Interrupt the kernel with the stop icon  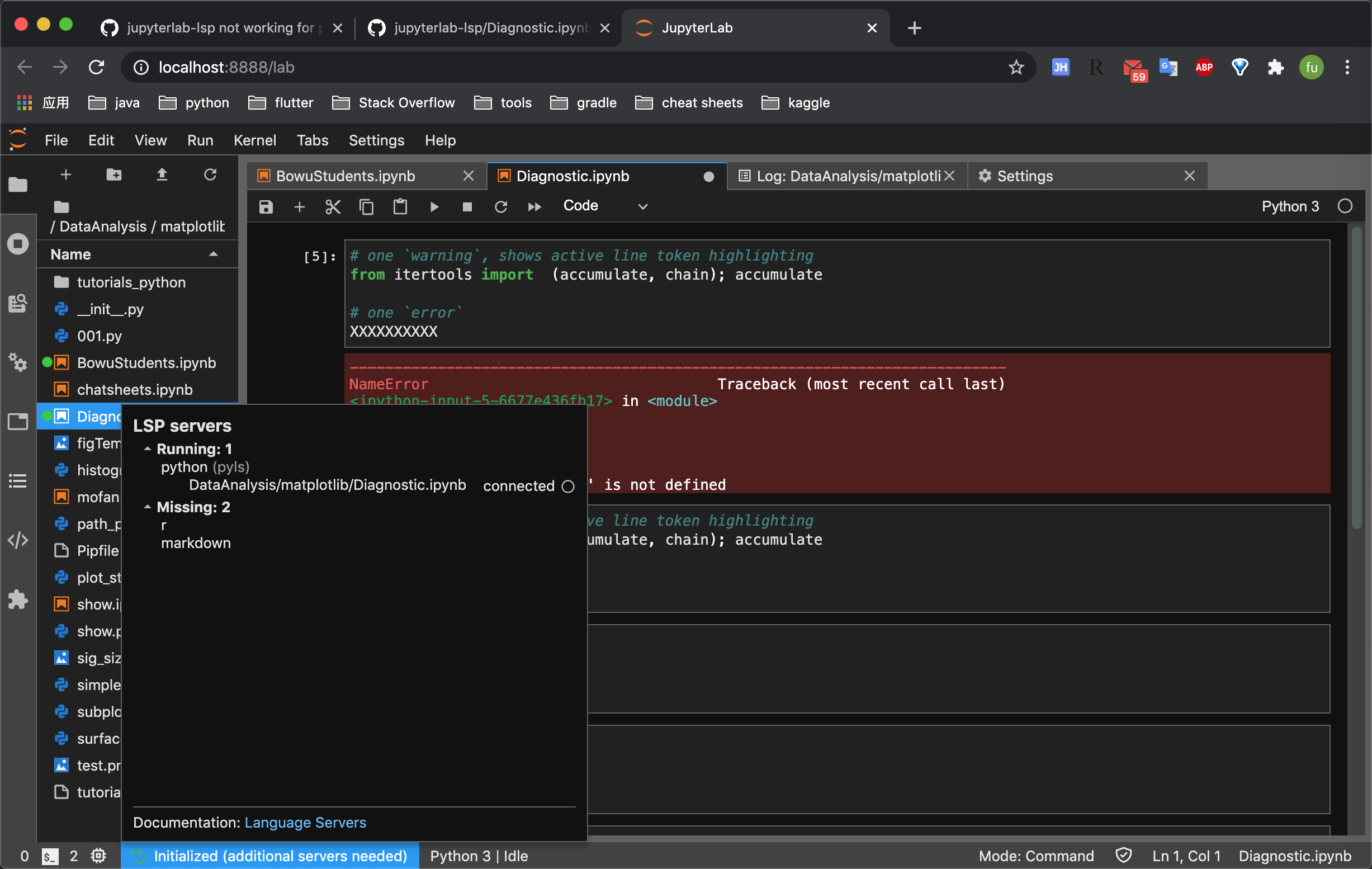[x=467, y=206]
